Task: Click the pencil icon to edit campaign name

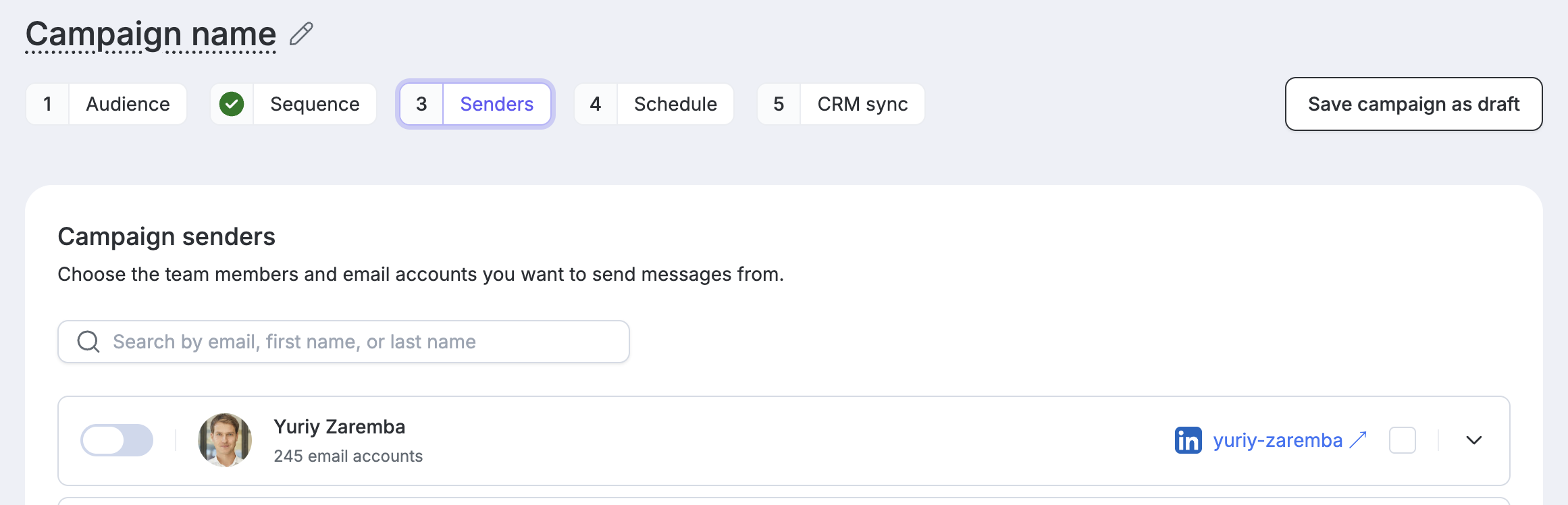Action: click(x=301, y=34)
